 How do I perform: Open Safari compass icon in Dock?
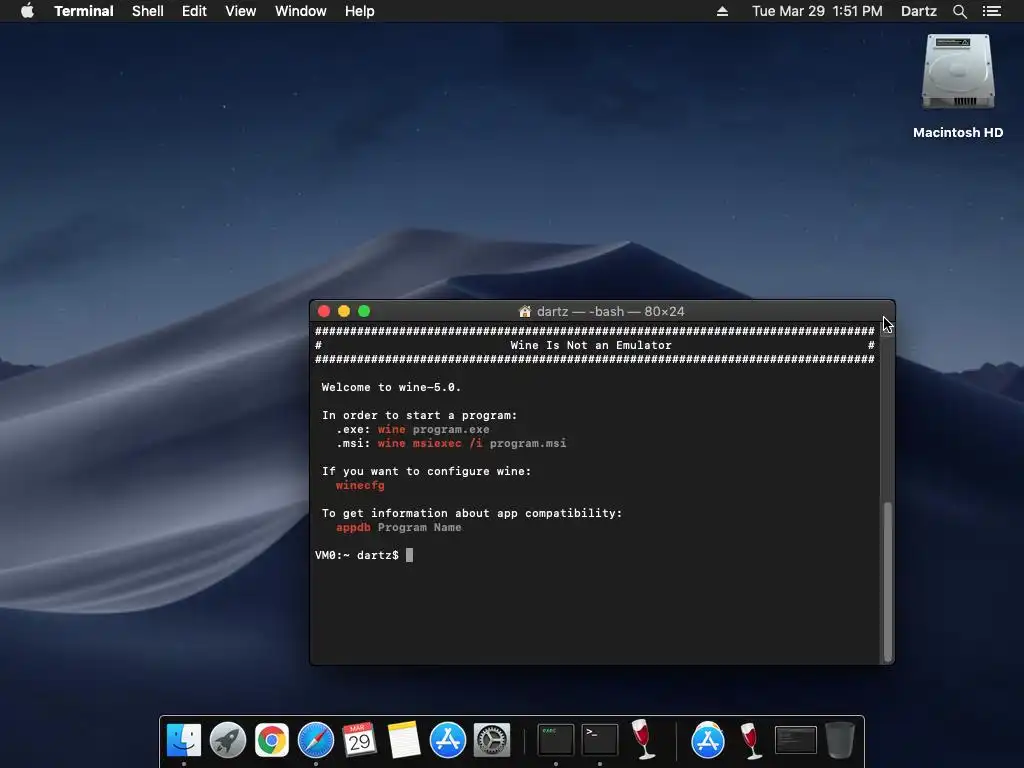tap(315, 740)
